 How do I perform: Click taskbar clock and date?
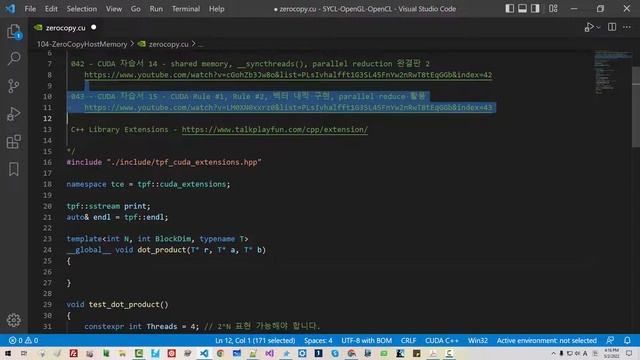pos(611,353)
